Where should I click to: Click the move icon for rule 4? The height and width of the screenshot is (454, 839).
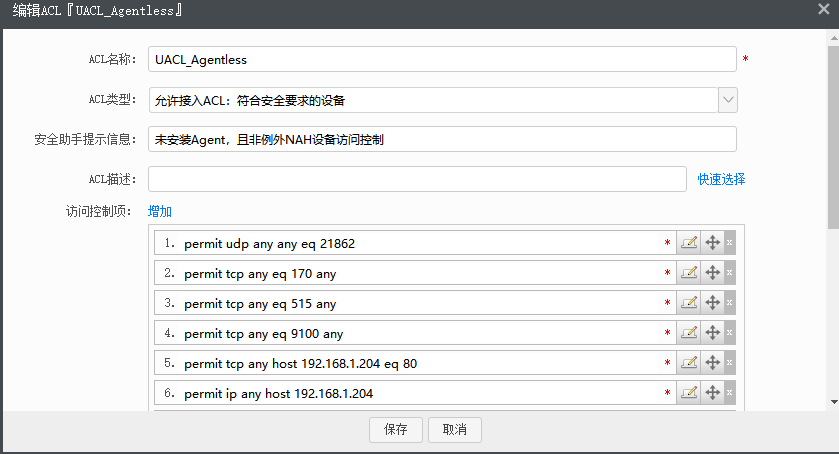(x=712, y=333)
